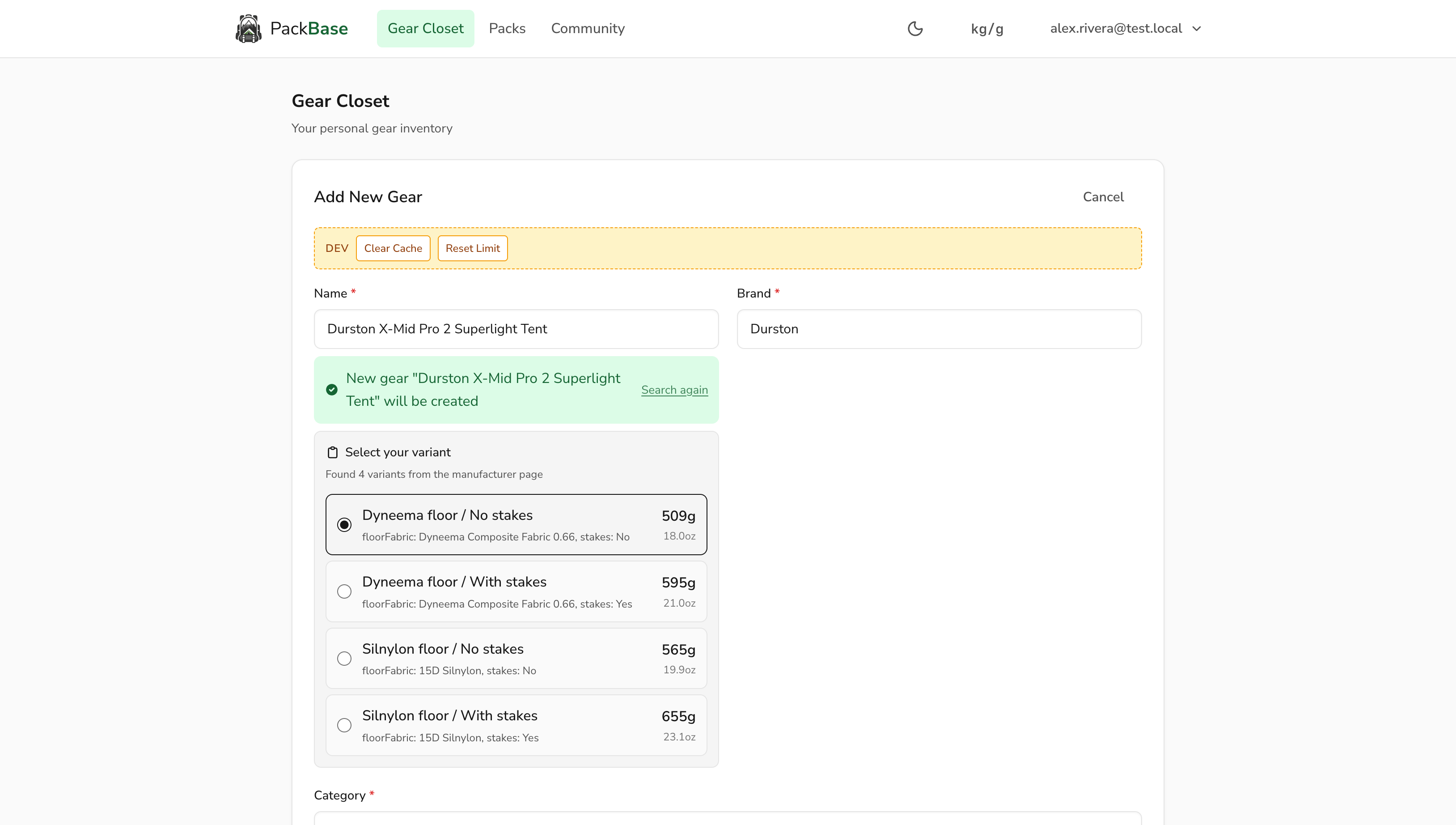
Task: Open the alex.rivera account dropdown
Action: 1125,28
